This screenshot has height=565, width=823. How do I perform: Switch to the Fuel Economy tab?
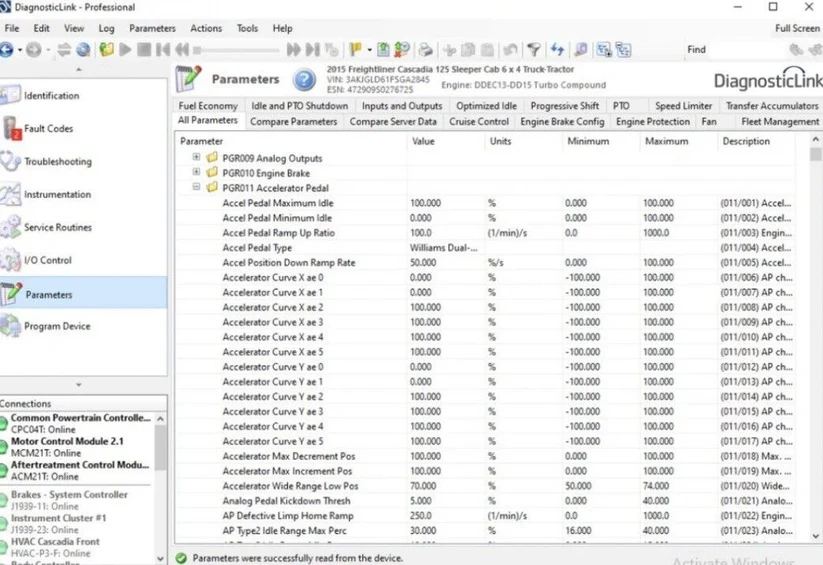208,106
